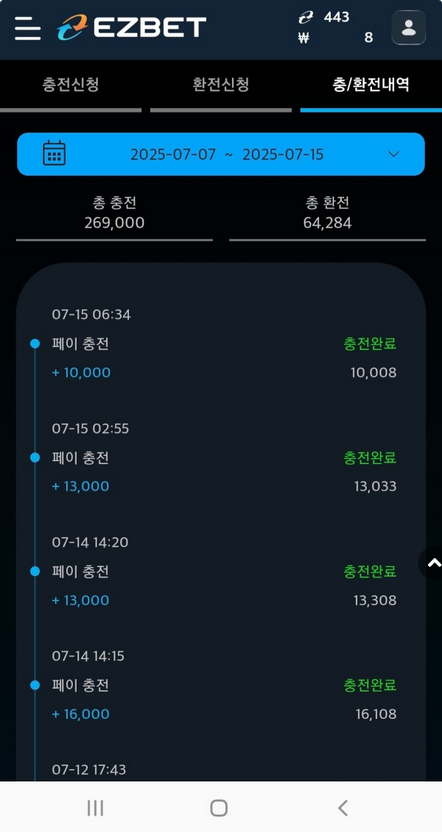Image resolution: width=442 pixels, height=832 pixels.
Task: Tap the scroll-to-top arrow button
Action: pyautogui.click(x=433, y=563)
